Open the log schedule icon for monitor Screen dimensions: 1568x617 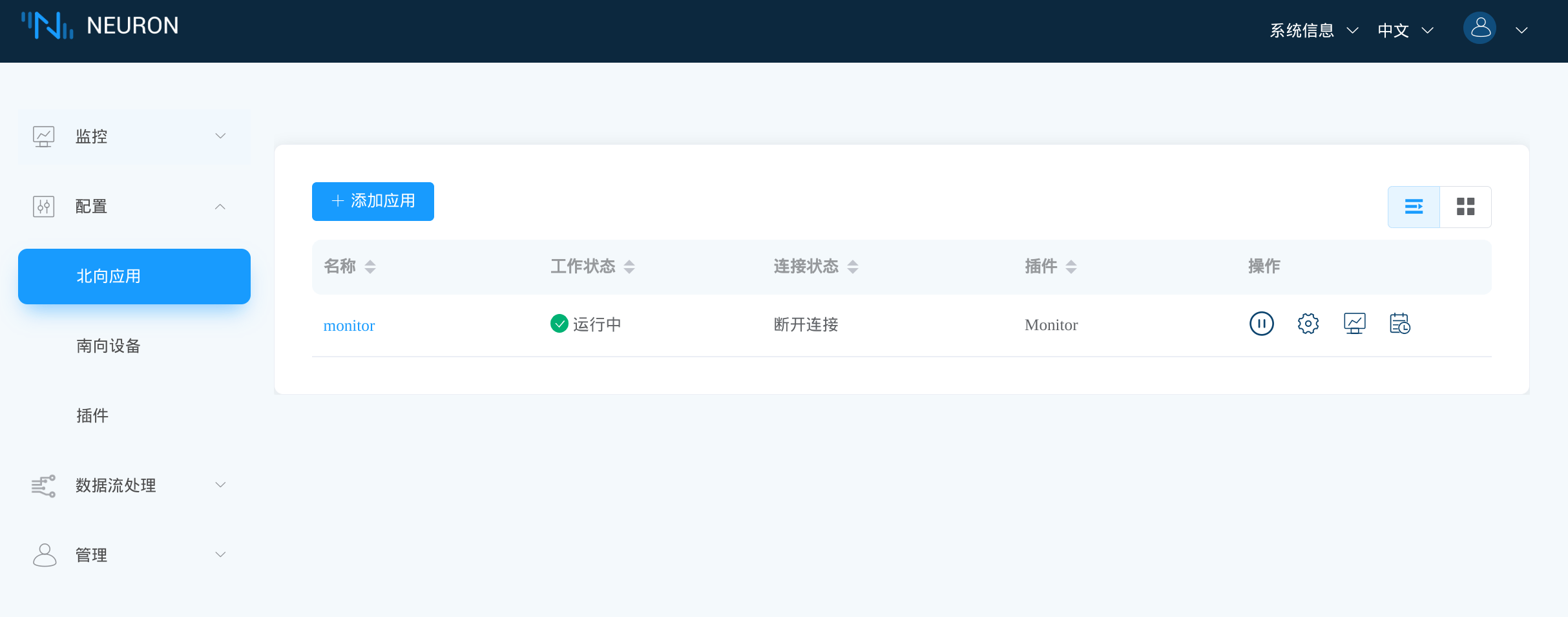click(x=1399, y=324)
